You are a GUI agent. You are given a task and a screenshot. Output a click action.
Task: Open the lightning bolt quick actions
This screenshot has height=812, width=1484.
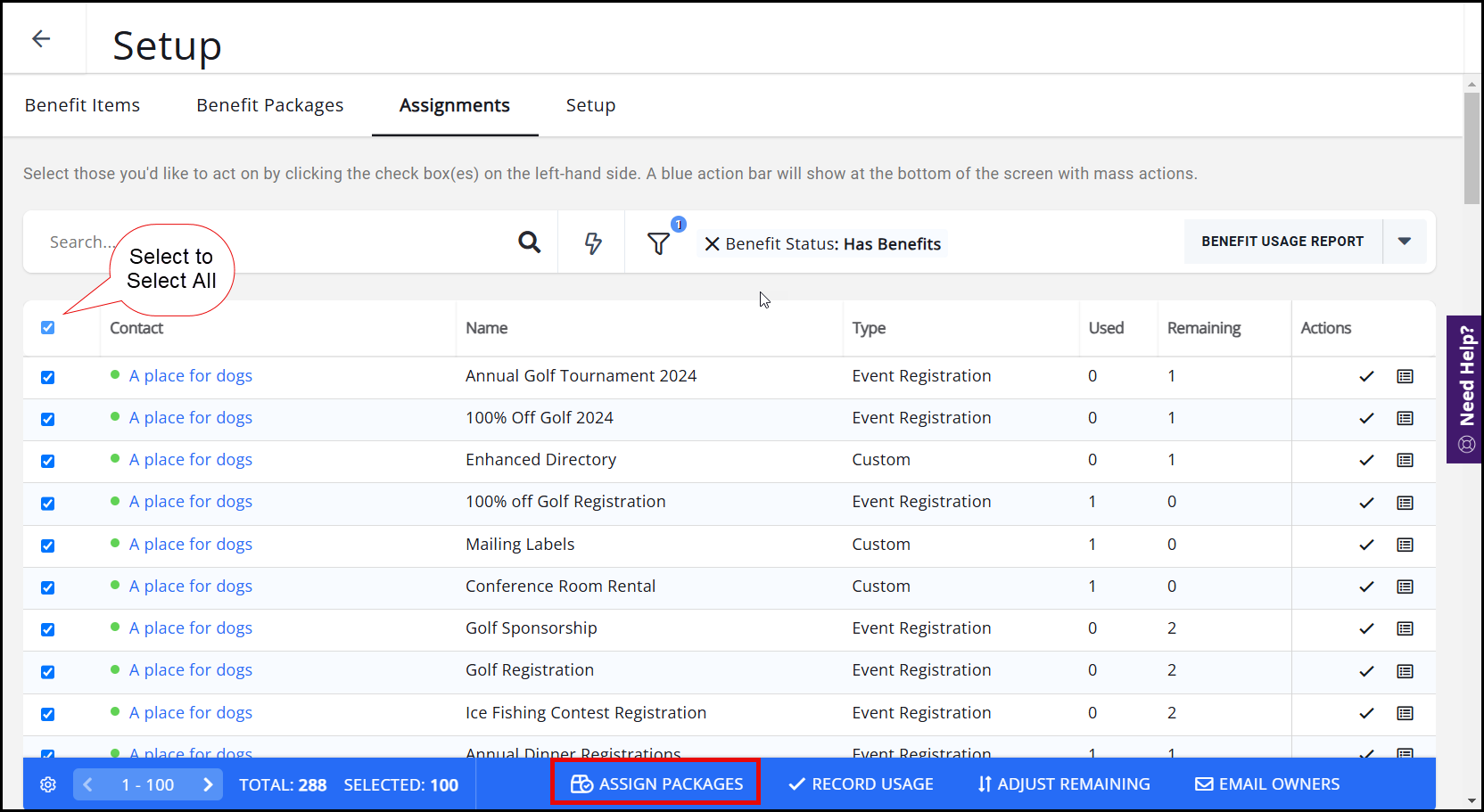click(x=593, y=242)
